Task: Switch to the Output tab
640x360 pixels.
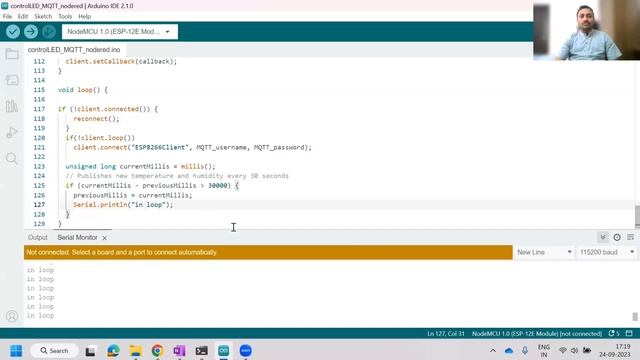Action: 38,238
